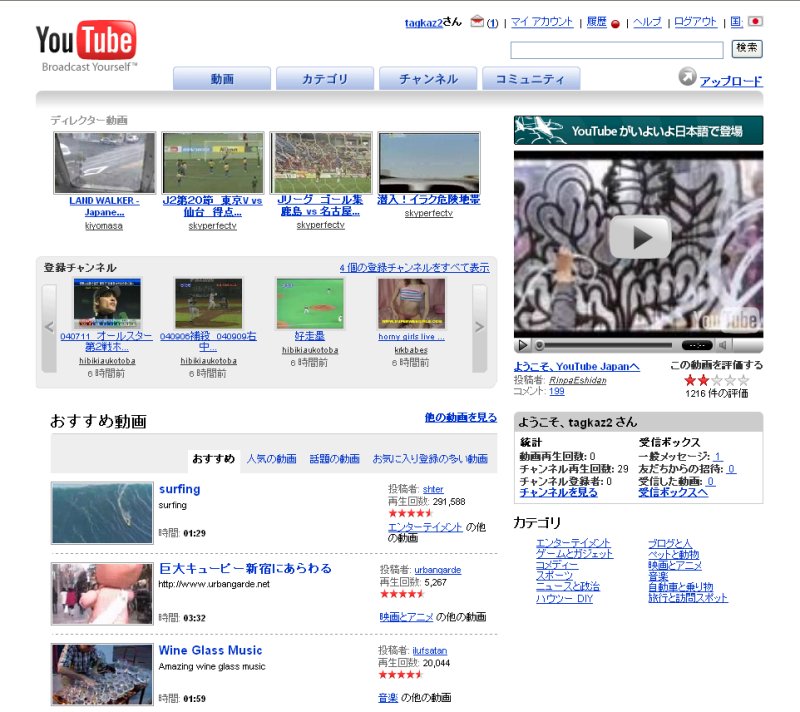
Task: Open the J2第20節 東京V vs 仙台 thumbnail
Action: coord(213,163)
